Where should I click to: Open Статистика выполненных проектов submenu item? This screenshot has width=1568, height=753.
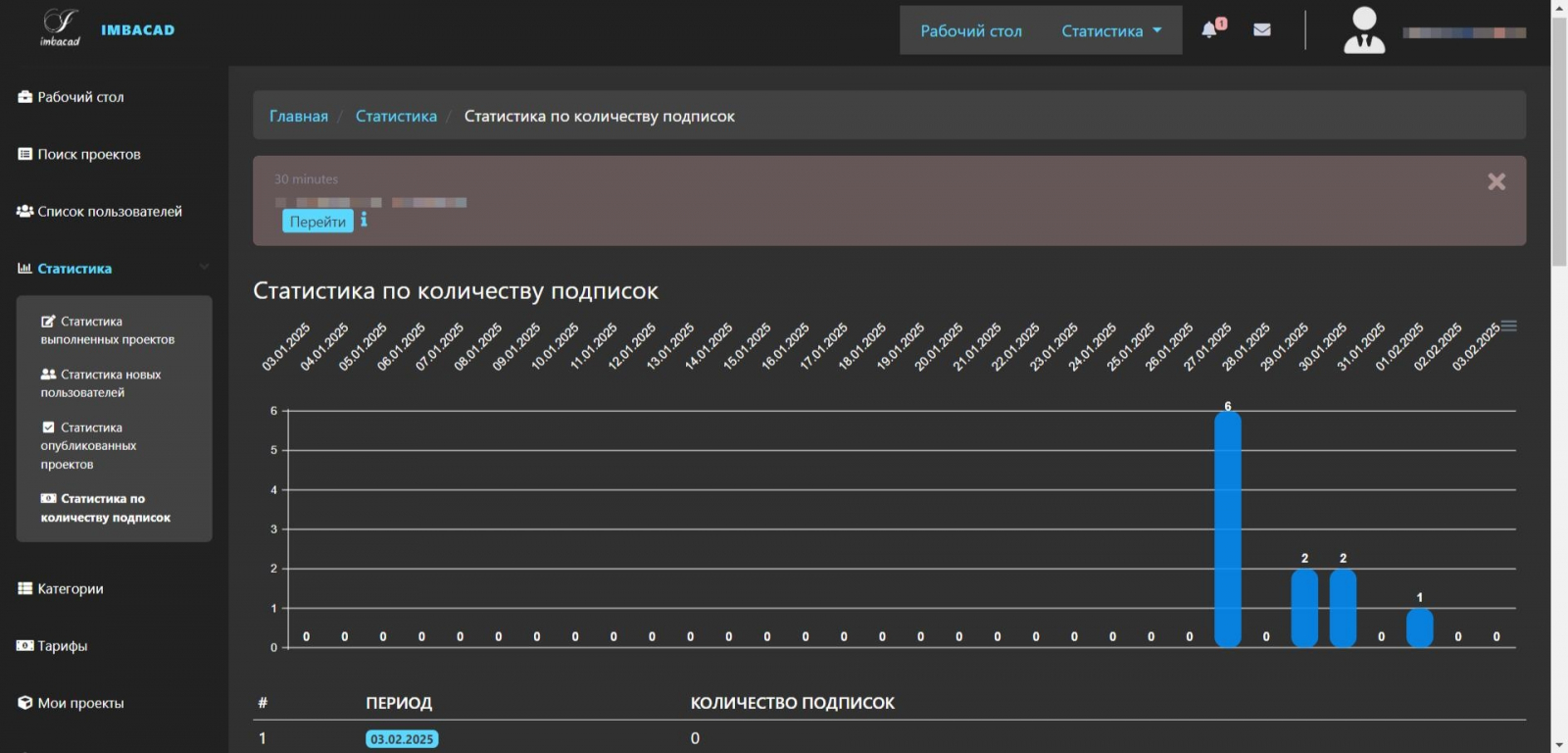point(107,330)
